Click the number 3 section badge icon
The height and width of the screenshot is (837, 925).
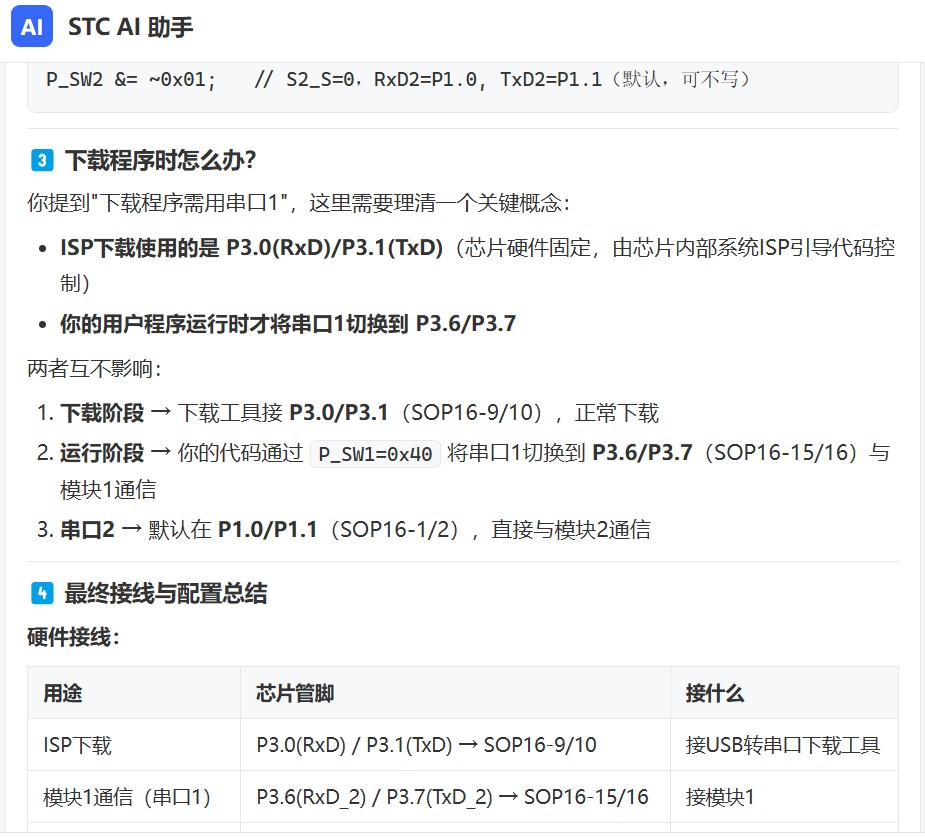coord(42,160)
